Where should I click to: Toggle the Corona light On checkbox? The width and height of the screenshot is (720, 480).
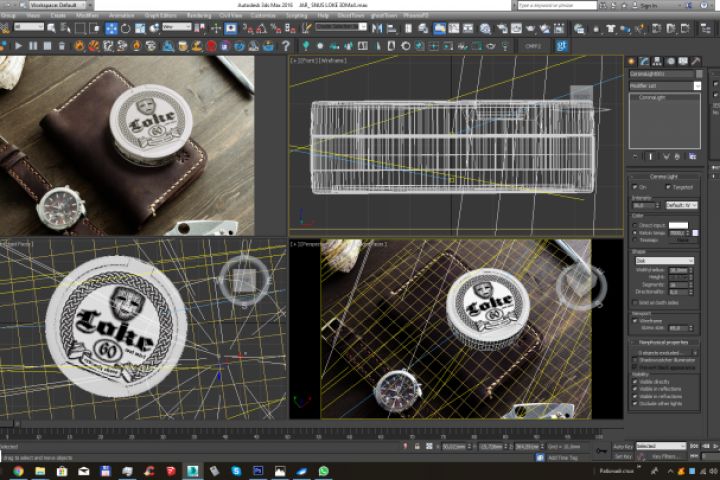click(x=635, y=187)
